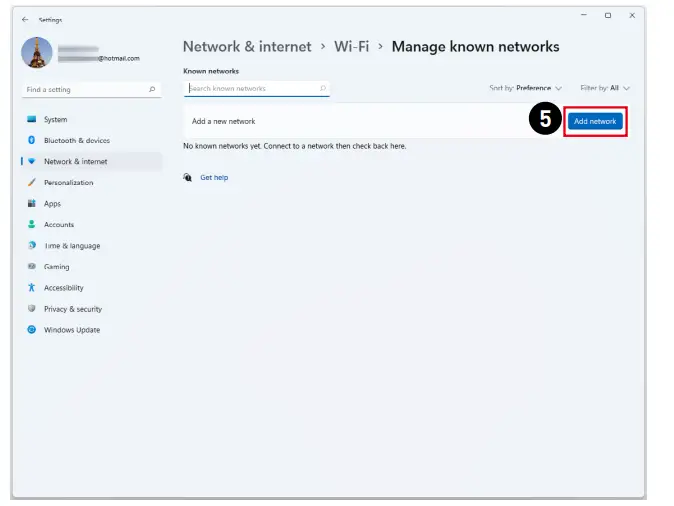
Task: Click the user profile avatar picture
Action: click(x=37, y=53)
